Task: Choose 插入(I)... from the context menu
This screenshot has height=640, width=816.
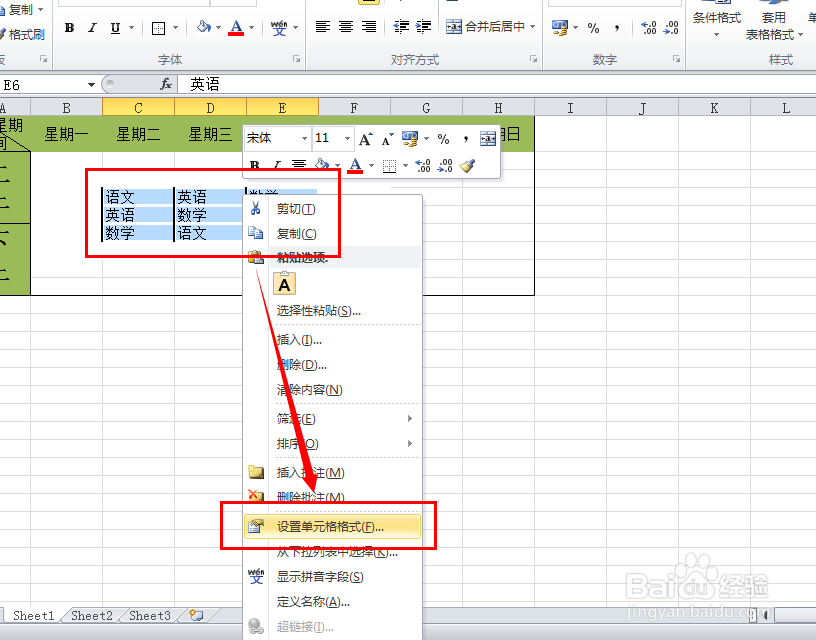Action: pos(333,340)
